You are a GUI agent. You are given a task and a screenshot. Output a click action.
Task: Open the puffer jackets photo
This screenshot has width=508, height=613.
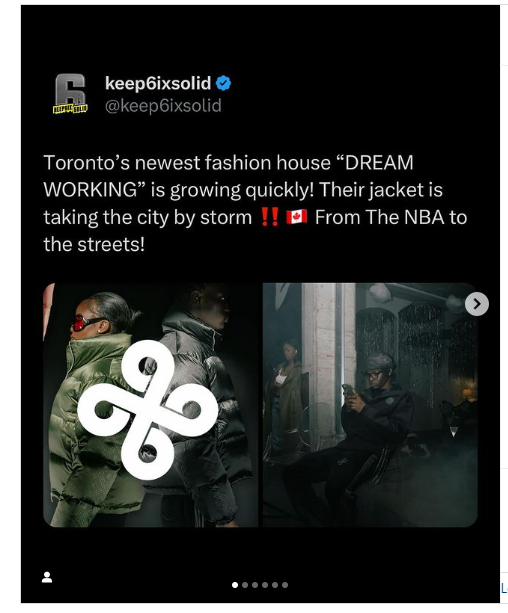coord(151,405)
